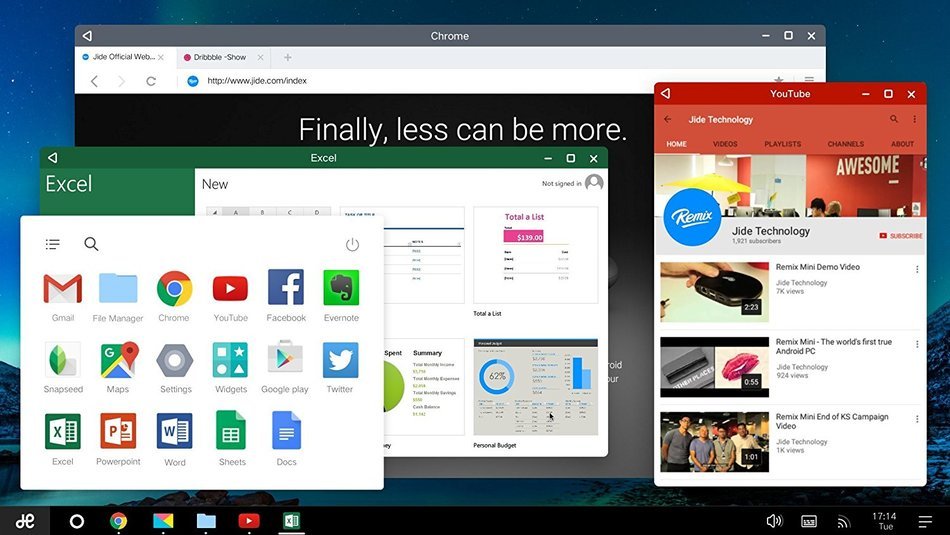The height and width of the screenshot is (535, 950).
Task: Select the Jide Official Web tab
Action: click(x=124, y=57)
